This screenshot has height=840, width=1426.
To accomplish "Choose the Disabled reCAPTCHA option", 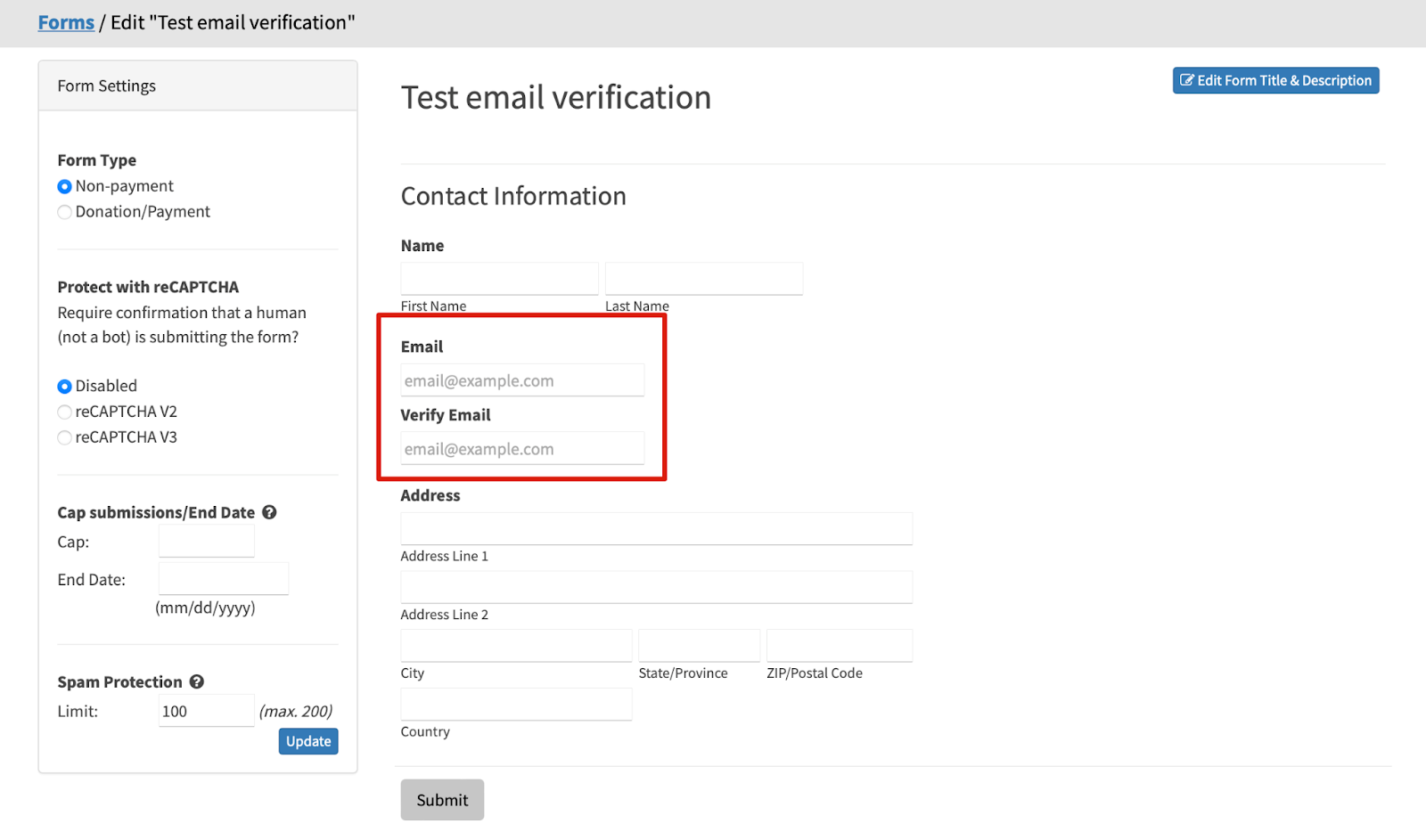I will pos(65,387).
